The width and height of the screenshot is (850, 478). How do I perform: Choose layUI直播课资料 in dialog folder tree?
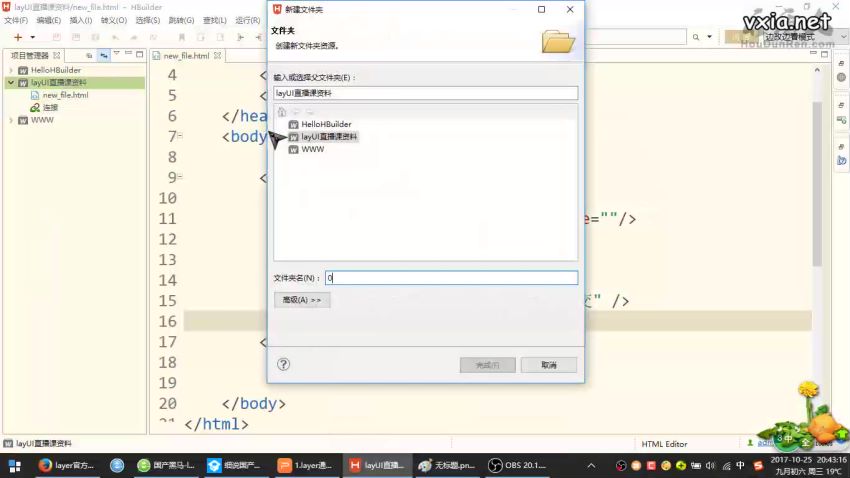point(329,137)
